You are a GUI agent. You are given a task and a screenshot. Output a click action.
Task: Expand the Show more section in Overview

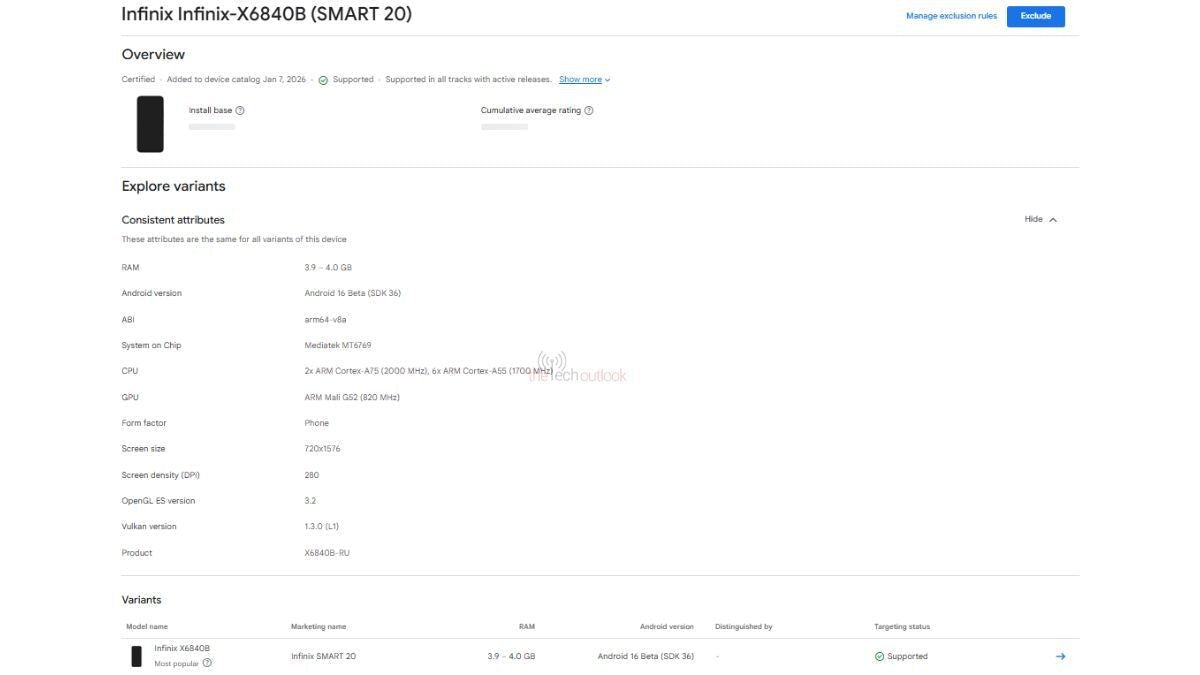pos(579,78)
